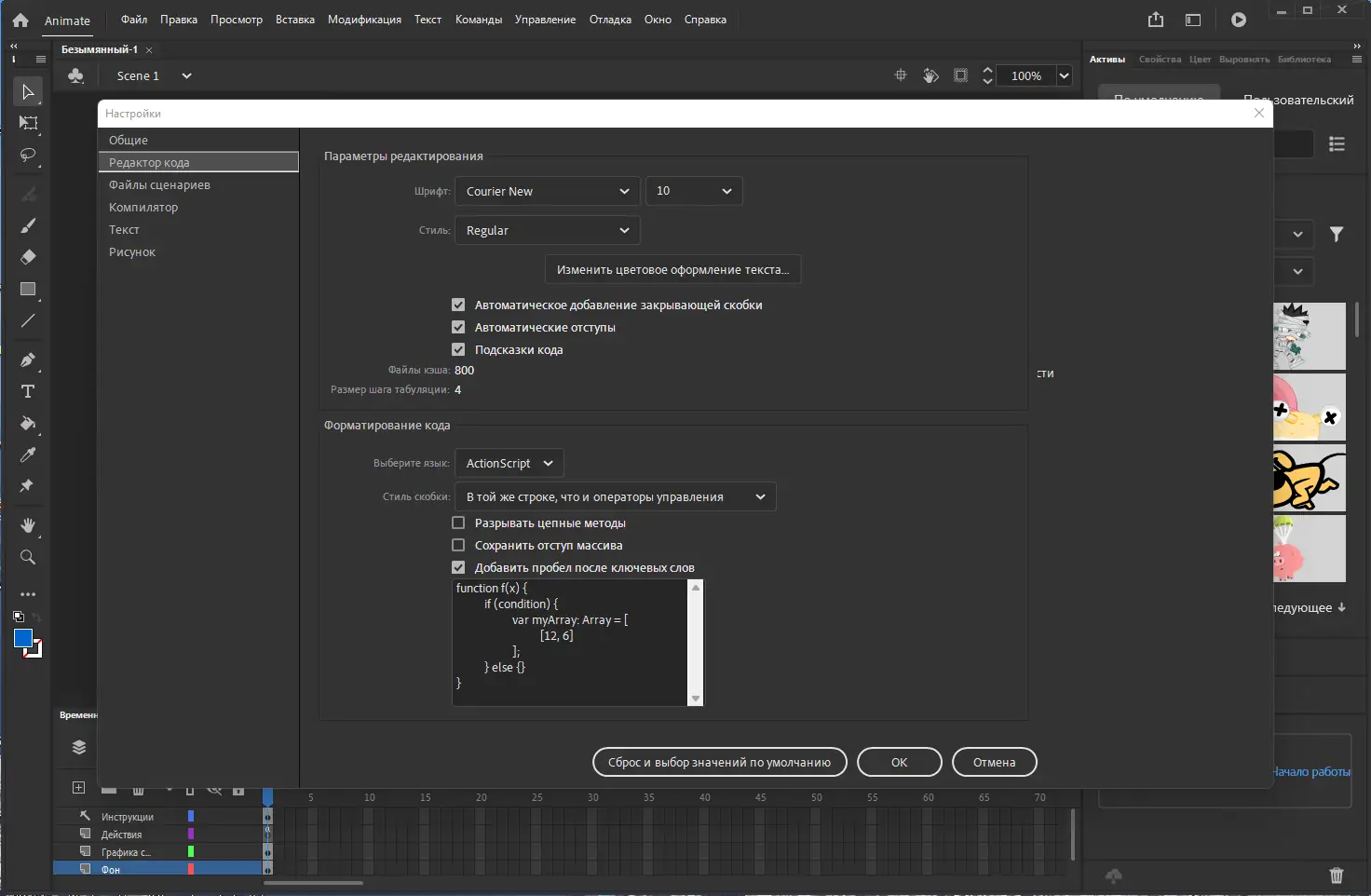The height and width of the screenshot is (896, 1371).
Task: Toggle Автоматические отступы checkbox
Action: 458,327
